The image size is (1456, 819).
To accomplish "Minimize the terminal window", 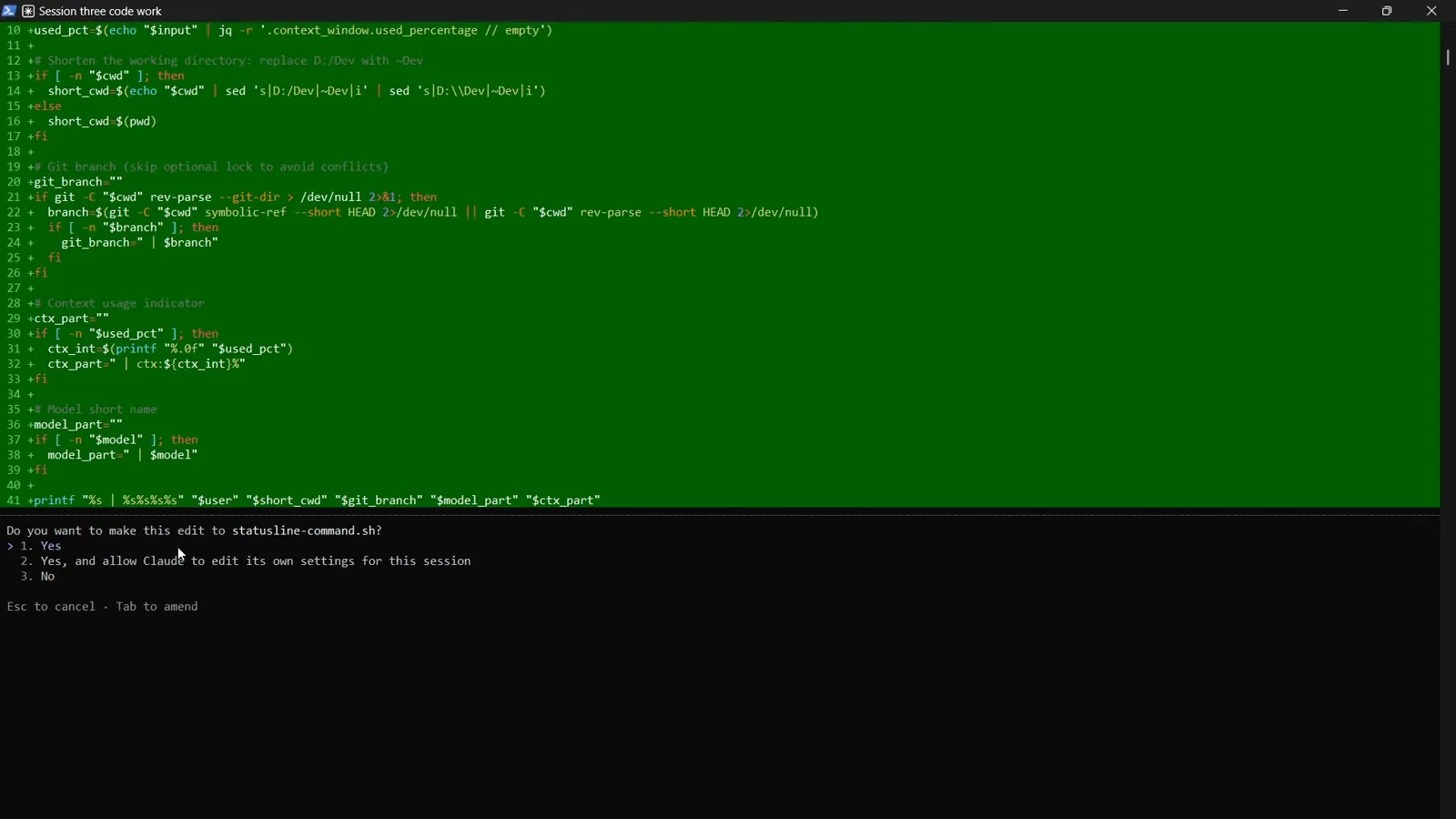I will [x=1343, y=11].
